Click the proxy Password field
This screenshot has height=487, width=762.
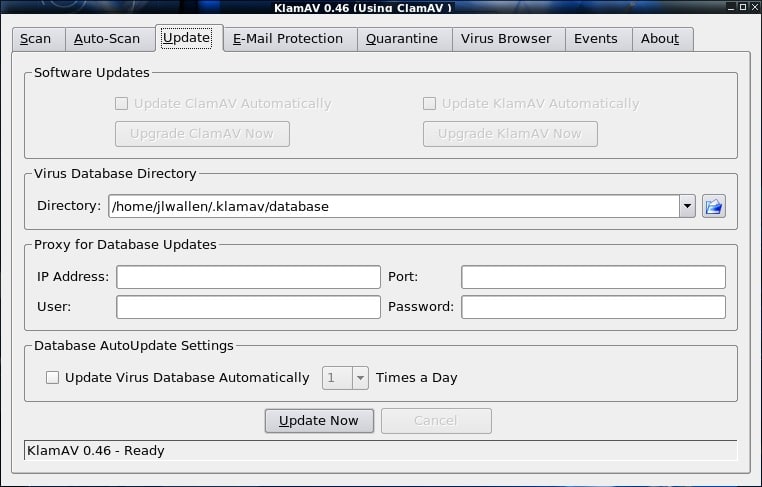(x=593, y=307)
